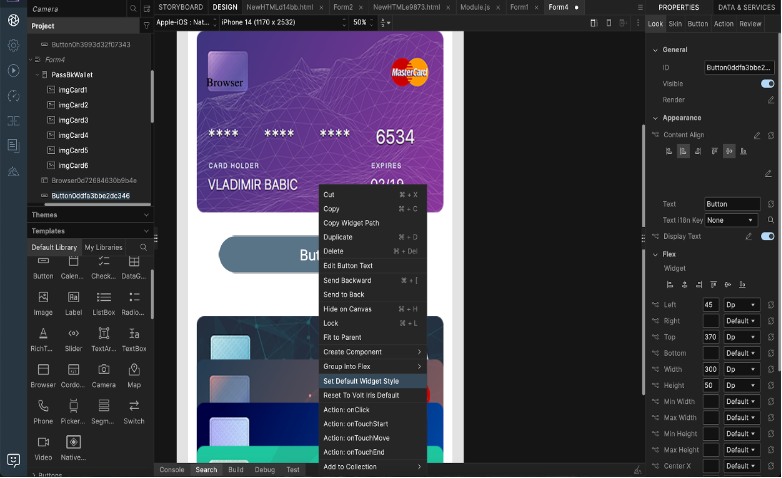Select the PickerView widget in library
Image resolution: width=782 pixels, height=478 pixels.
click(x=73, y=412)
